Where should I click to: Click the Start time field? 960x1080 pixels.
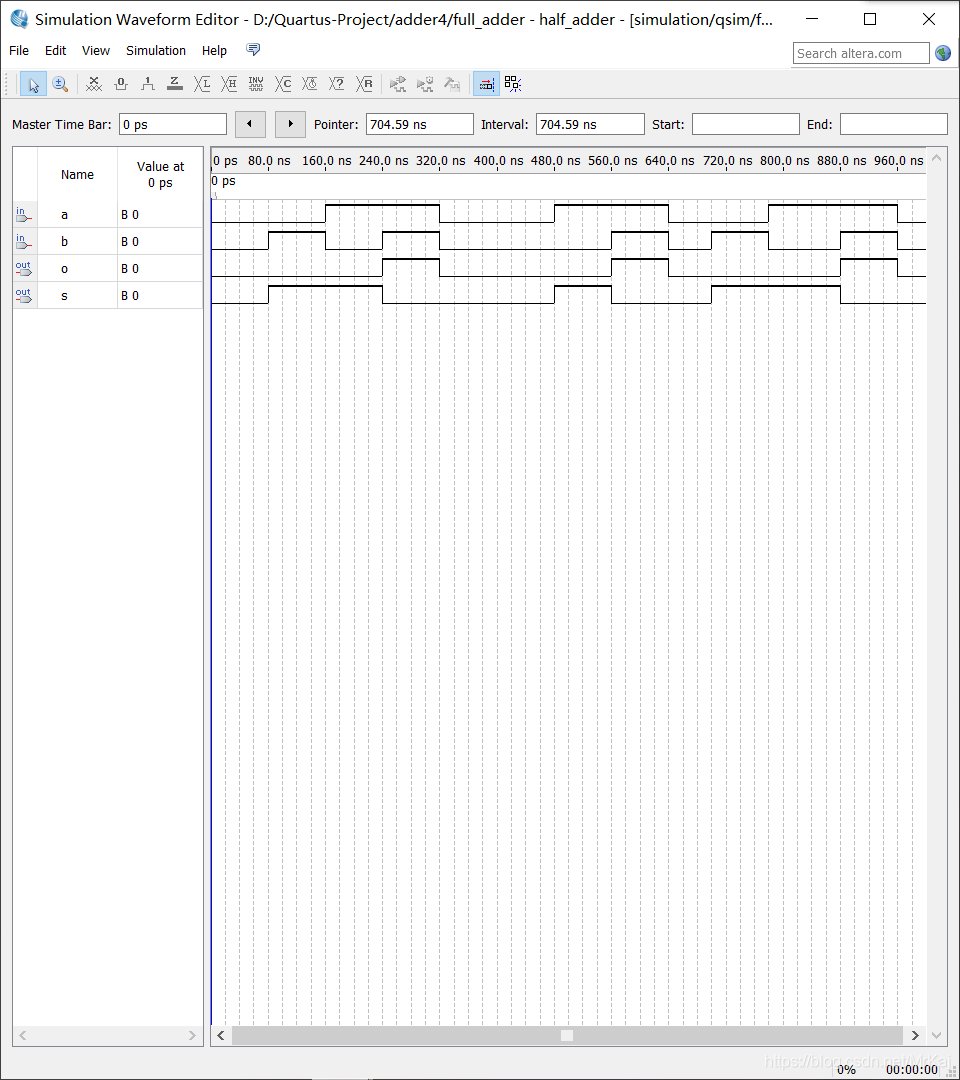click(745, 124)
